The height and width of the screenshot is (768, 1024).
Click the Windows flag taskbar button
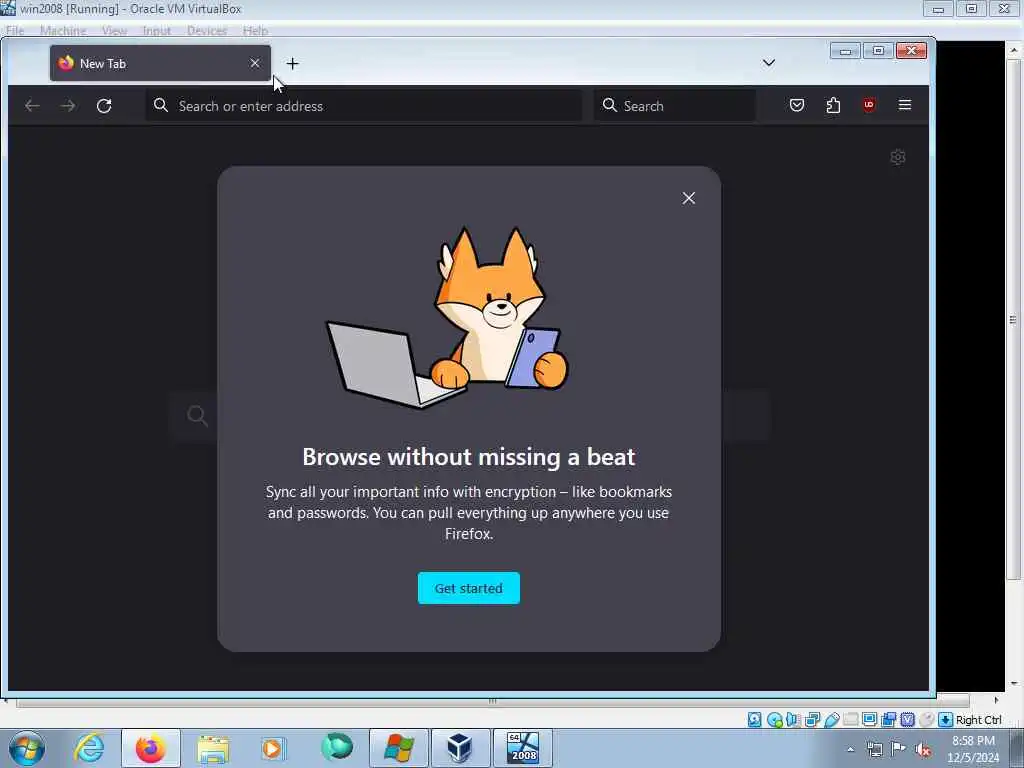(x=399, y=748)
